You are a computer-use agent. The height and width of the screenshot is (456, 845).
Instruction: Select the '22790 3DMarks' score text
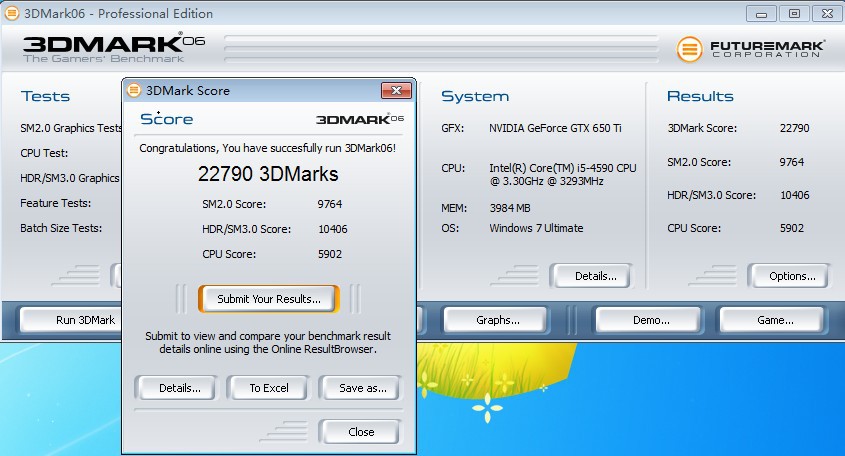coord(268,174)
